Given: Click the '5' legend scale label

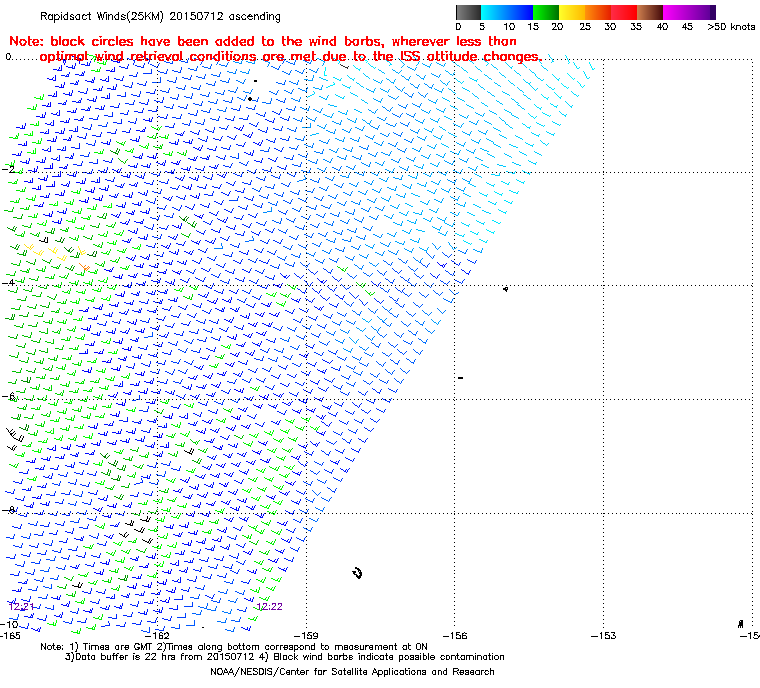Looking at the screenshot, I should point(482,27).
